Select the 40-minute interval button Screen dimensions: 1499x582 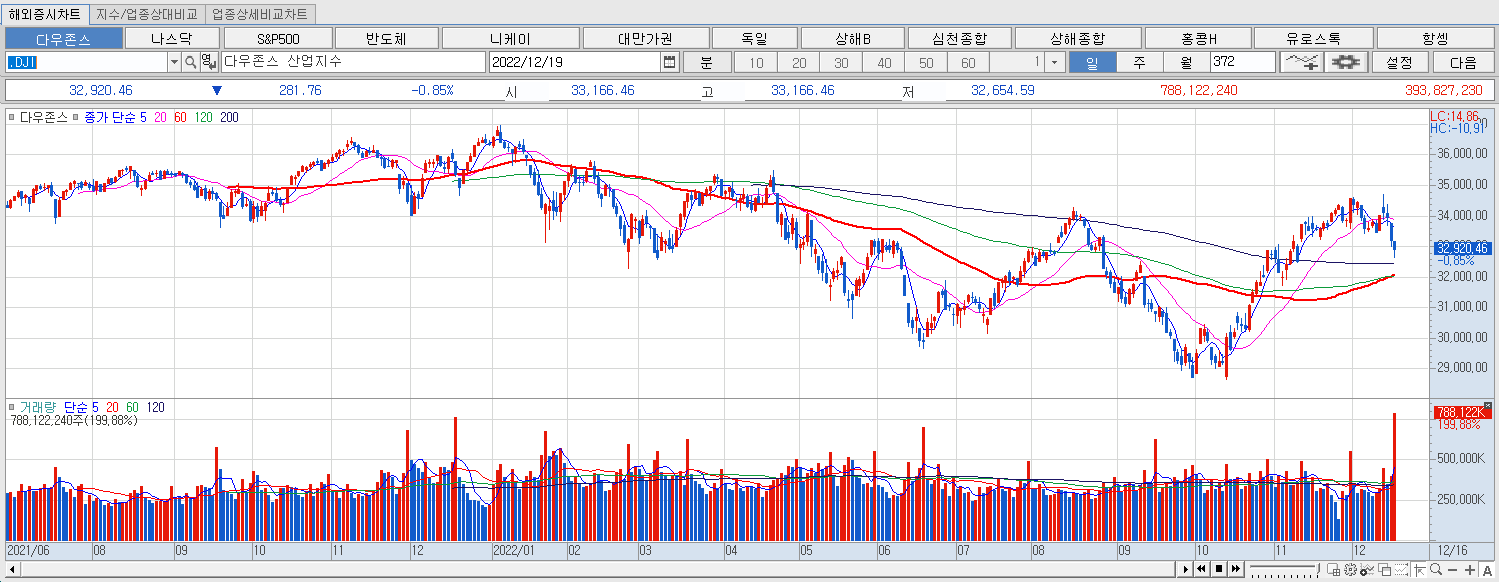pyautogui.click(x=884, y=62)
